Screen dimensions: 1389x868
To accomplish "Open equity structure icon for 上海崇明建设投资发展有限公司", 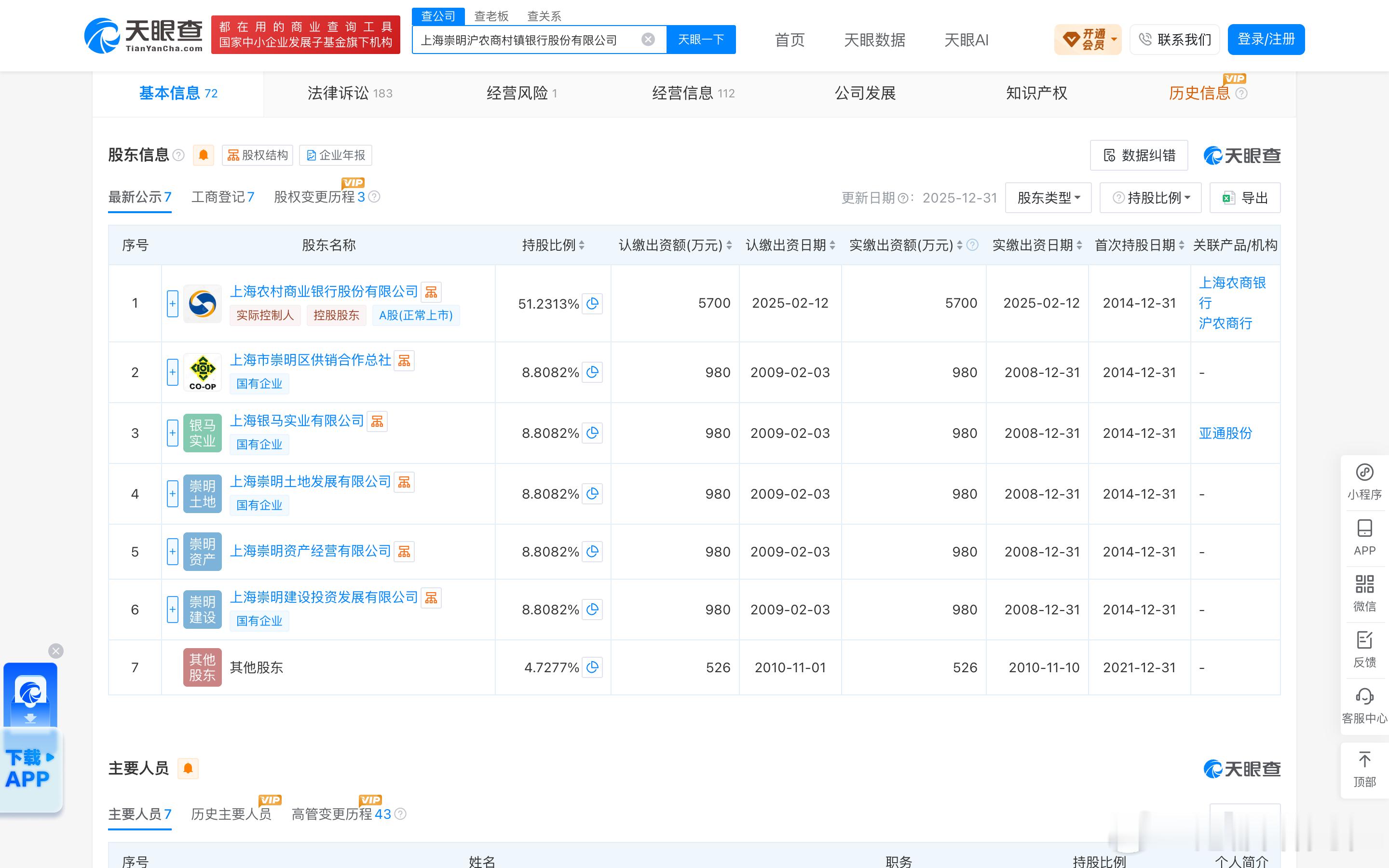I will click(431, 598).
